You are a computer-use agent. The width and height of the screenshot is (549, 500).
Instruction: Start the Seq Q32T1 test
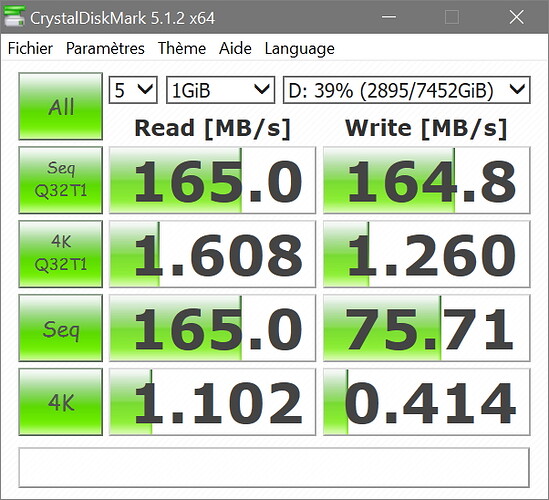[x=61, y=180]
